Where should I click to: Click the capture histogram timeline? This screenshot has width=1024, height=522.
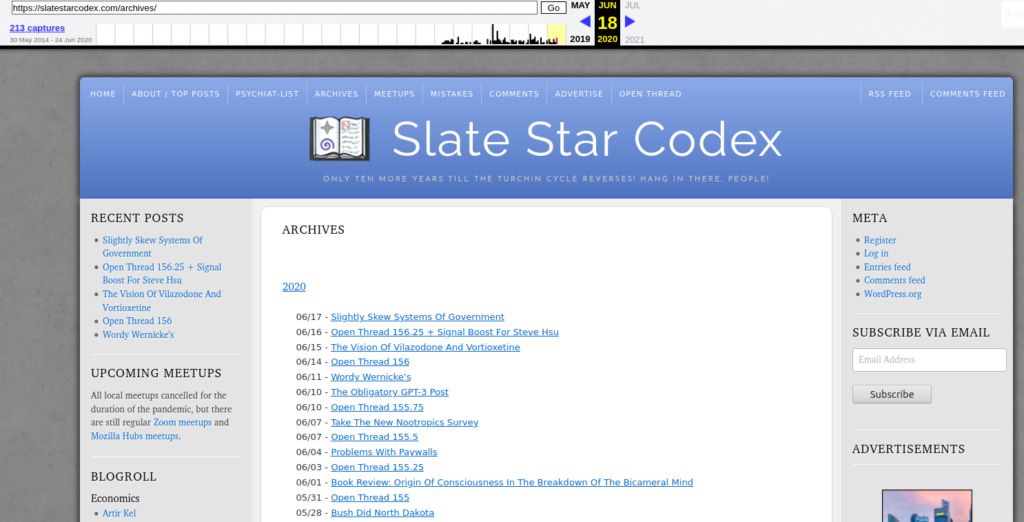pos(331,35)
